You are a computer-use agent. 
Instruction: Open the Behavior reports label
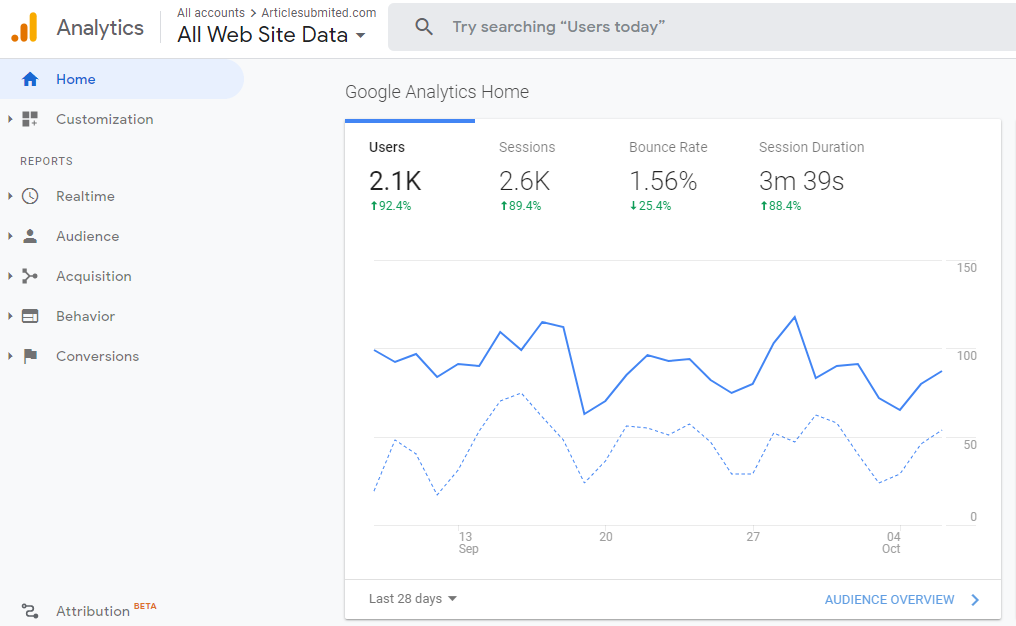point(85,316)
